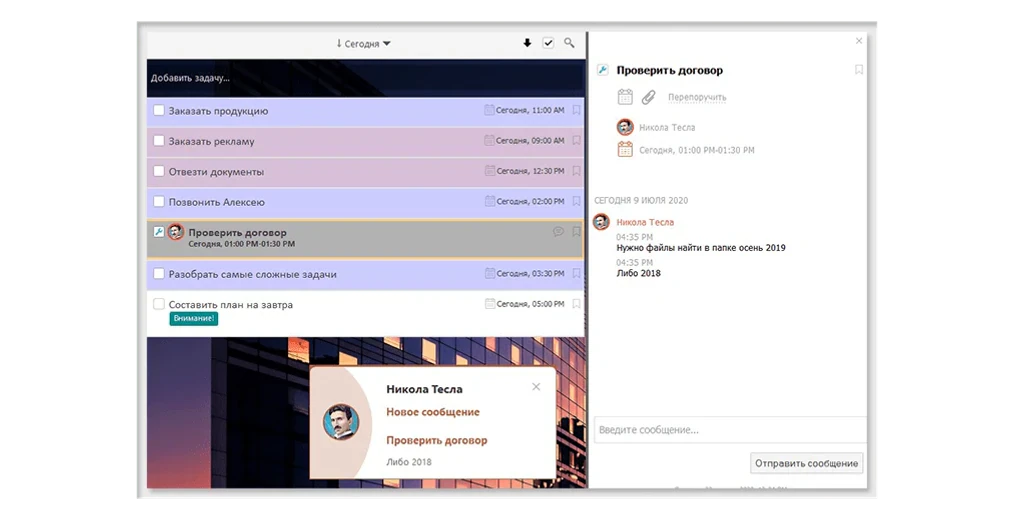Screen dimensions: 1024x517
Task: Click the Добавить задачу input field
Action: pos(366,78)
